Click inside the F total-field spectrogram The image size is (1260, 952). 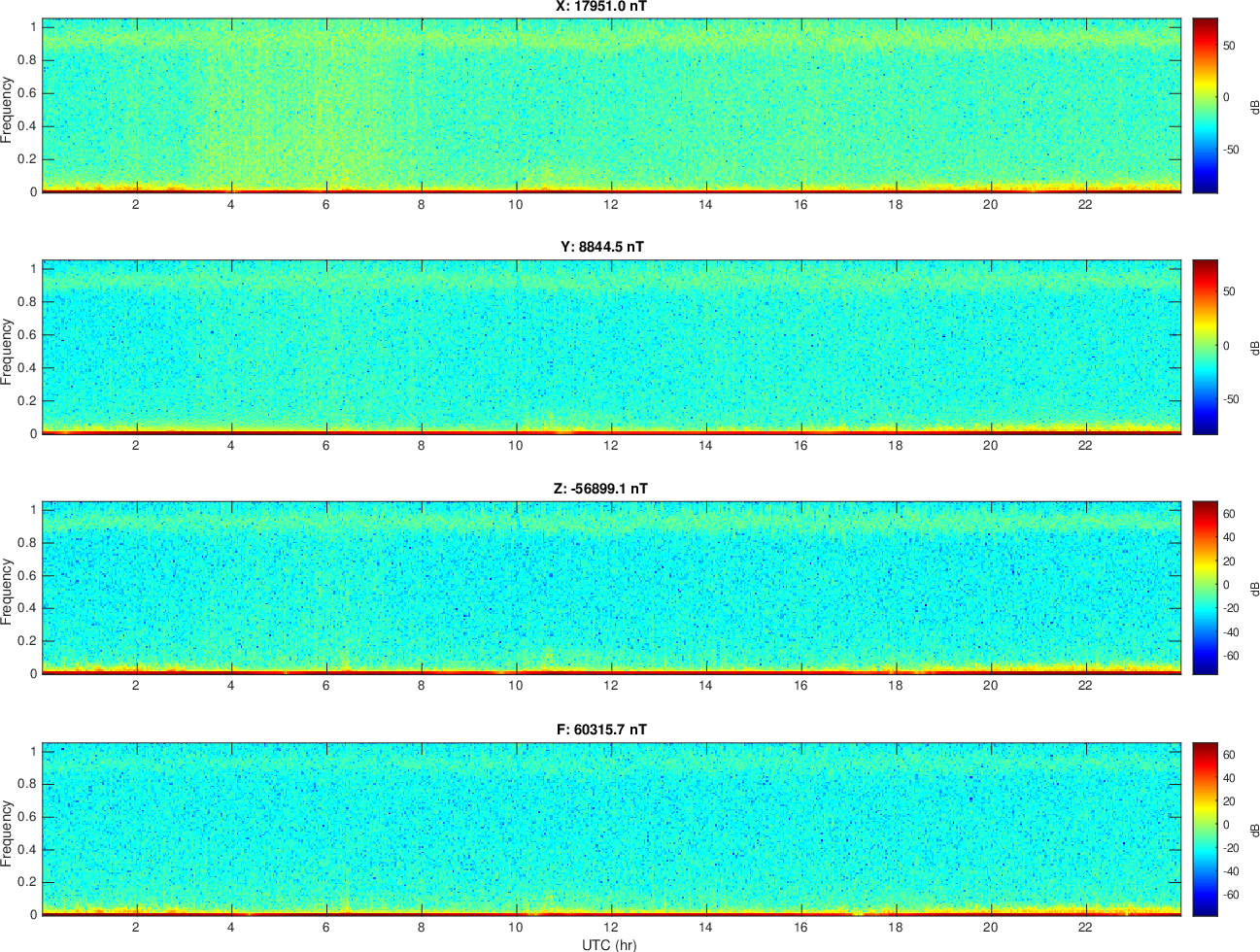[x=612, y=829]
